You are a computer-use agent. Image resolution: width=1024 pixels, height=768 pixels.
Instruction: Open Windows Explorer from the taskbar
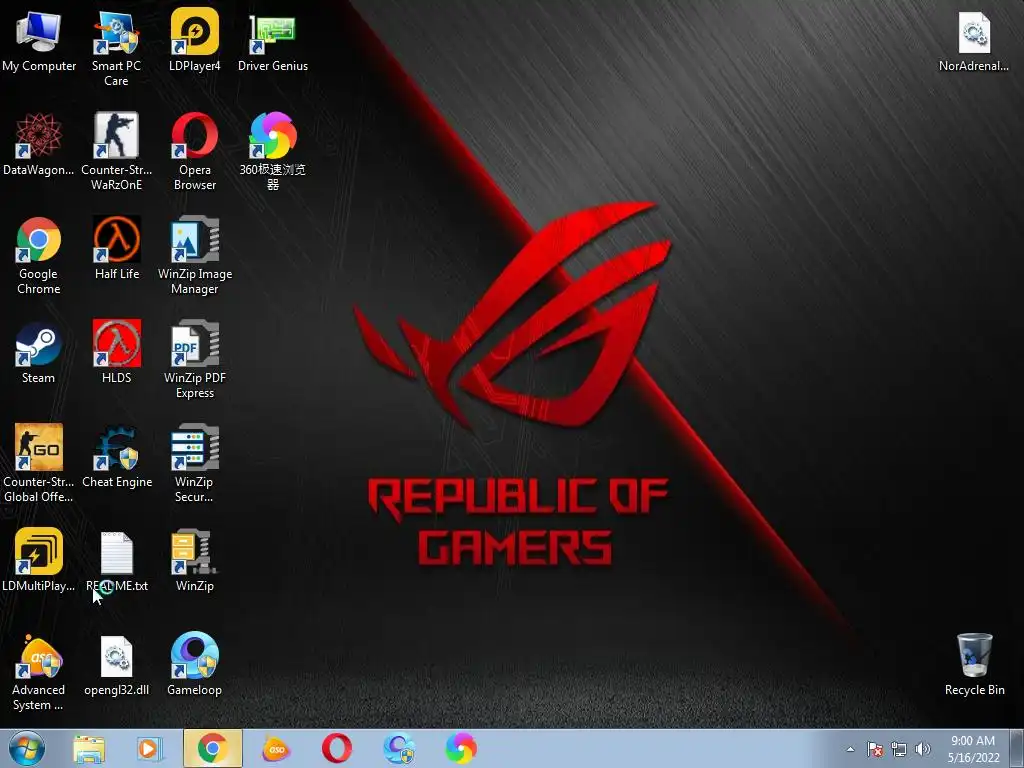click(x=89, y=748)
